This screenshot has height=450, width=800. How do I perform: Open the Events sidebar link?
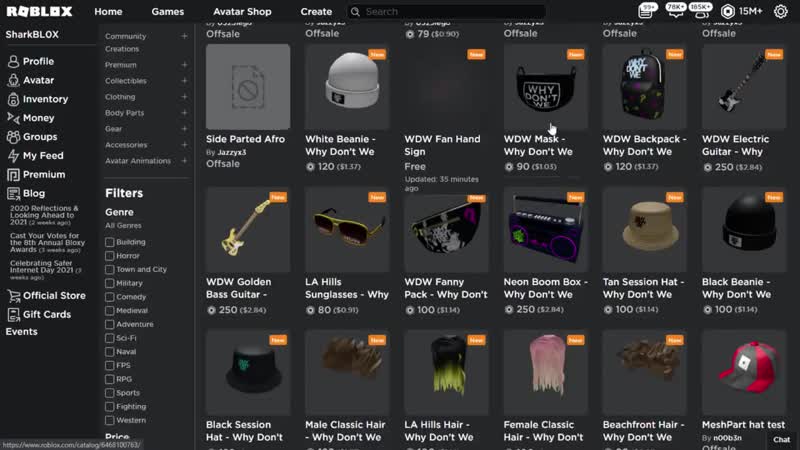click(21, 332)
